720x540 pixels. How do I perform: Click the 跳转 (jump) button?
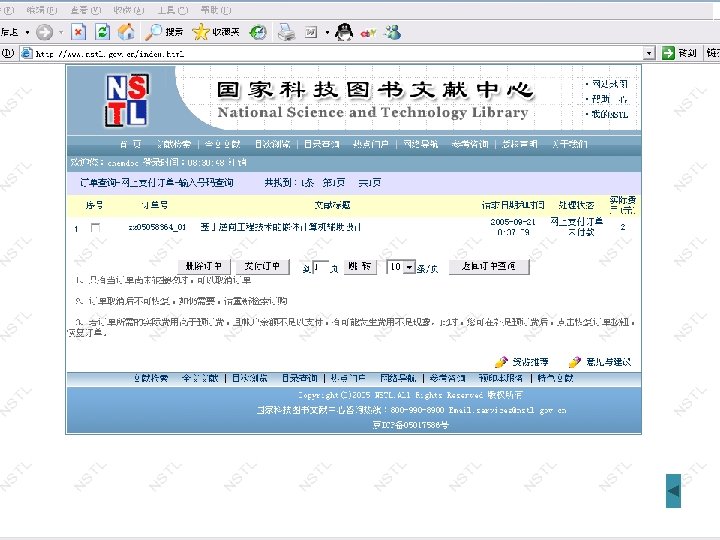tap(360, 266)
